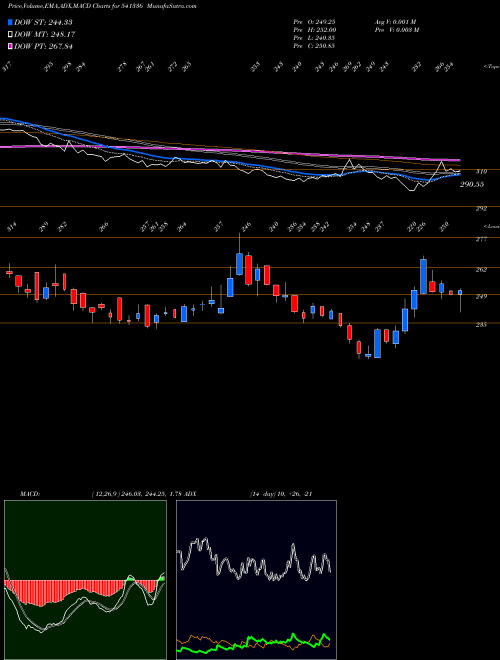The width and height of the screenshot is (500, 660).
Task: Click the '<Lows' label beside the lower row
Action: coord(491,226)
